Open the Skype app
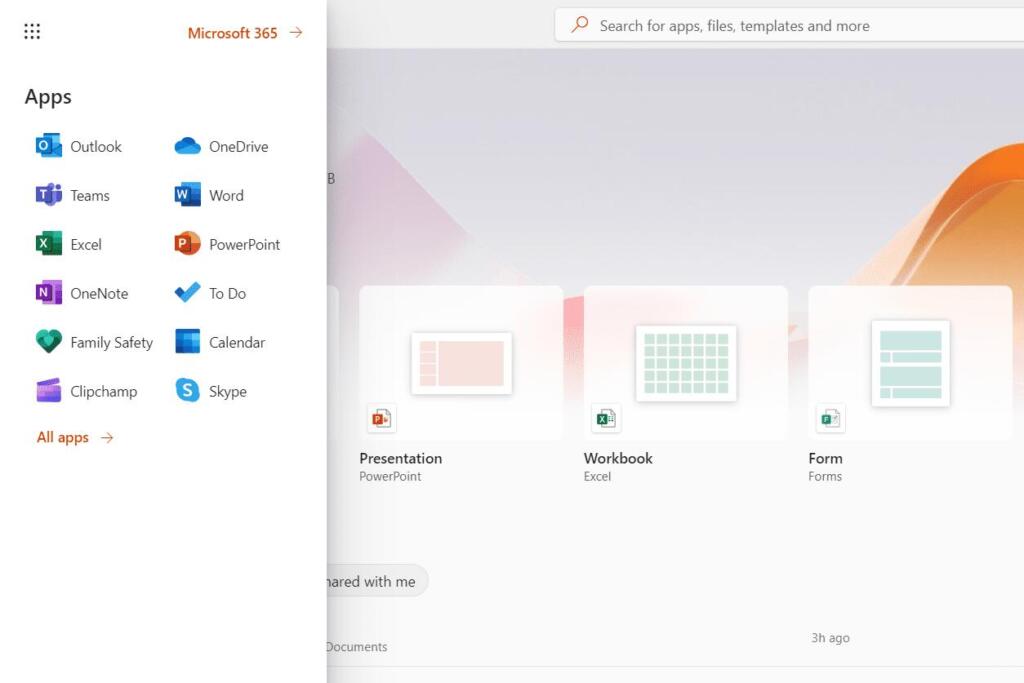Image resolution: width=1024 pixels, height=683 pixels. (211, 392)
